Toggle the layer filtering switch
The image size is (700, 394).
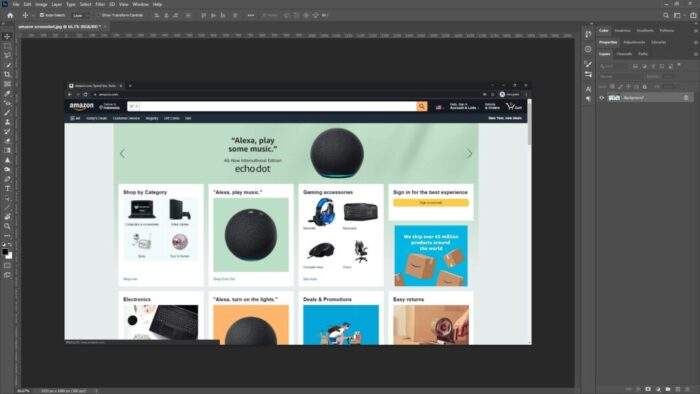679,65
